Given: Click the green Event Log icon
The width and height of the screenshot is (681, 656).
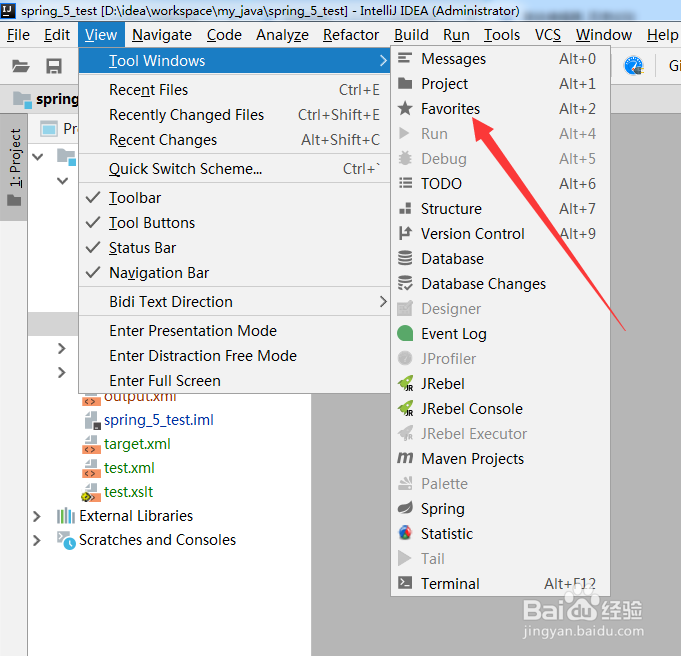Looking at the screenshot, I should (x=405, y=333).
